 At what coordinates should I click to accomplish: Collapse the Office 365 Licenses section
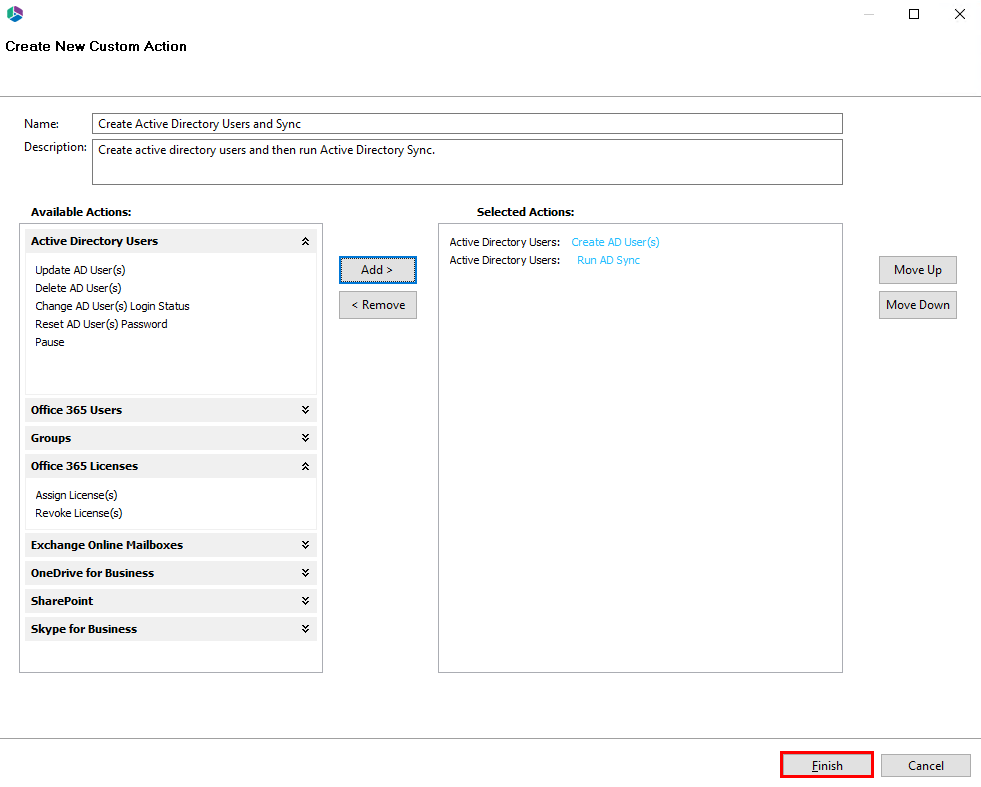coord(307,466)
